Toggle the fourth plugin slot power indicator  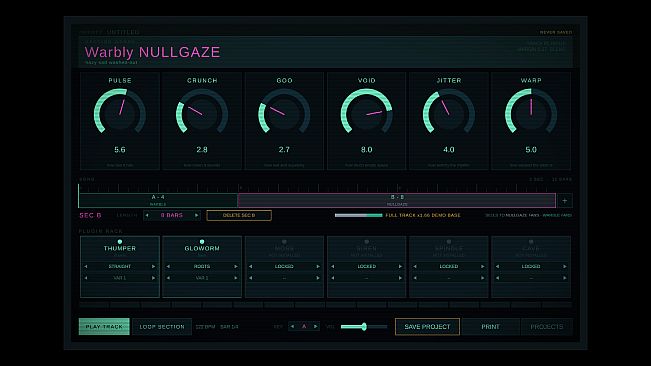tap(366, 242)
